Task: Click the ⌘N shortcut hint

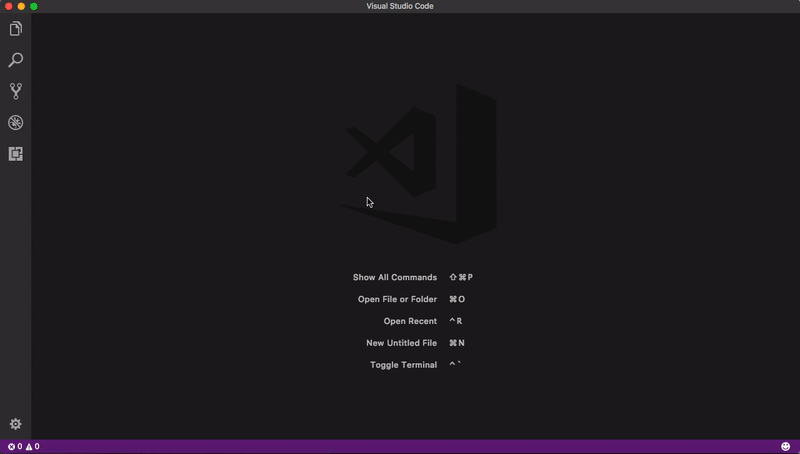Action: pyautogui.click(x=457, y=343)
